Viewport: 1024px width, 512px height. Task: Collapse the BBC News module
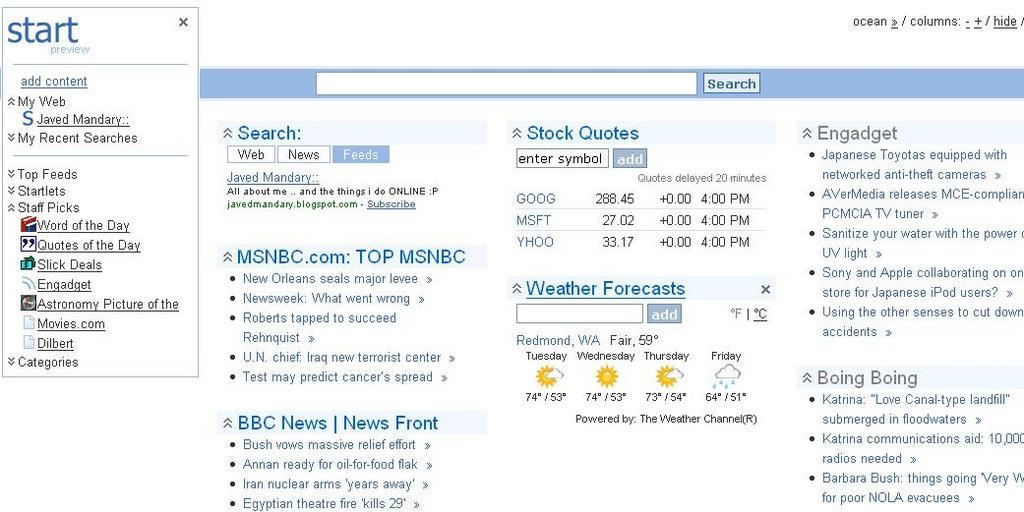pos(227,423)
